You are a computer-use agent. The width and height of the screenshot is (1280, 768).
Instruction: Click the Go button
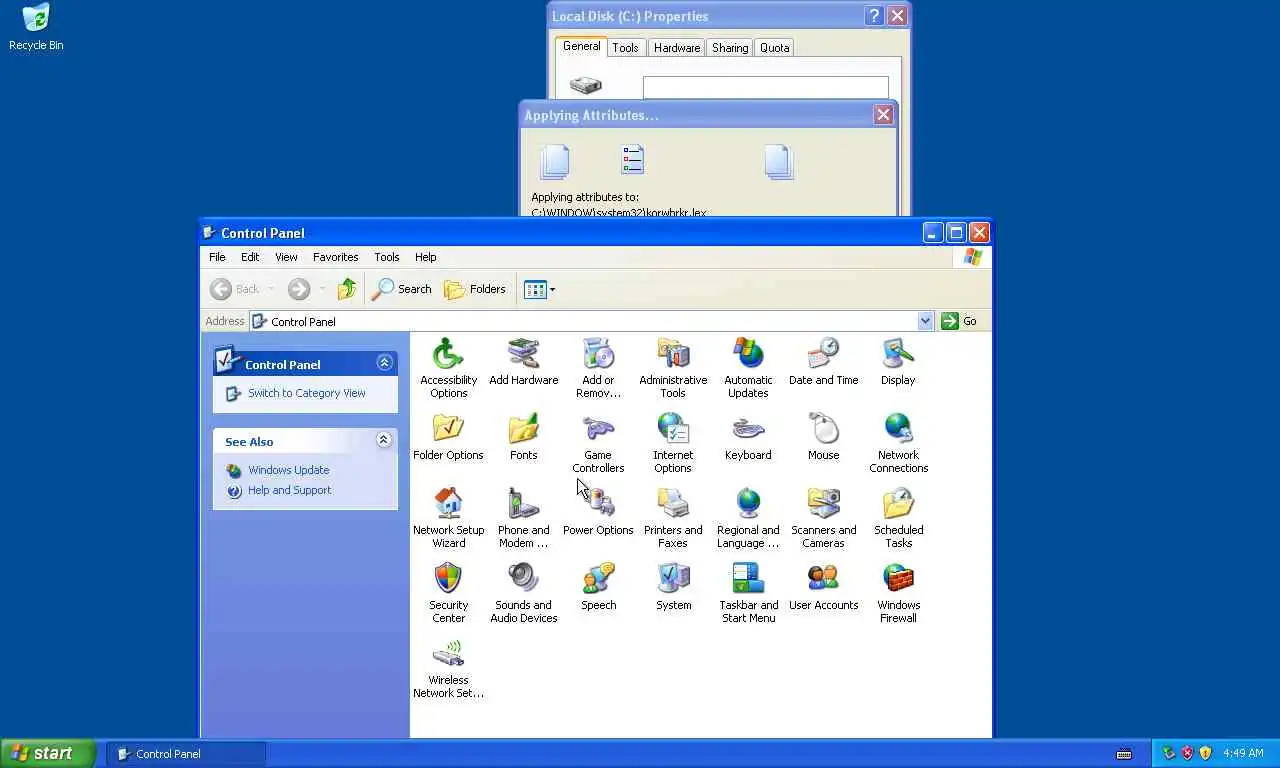click(959, 321)
